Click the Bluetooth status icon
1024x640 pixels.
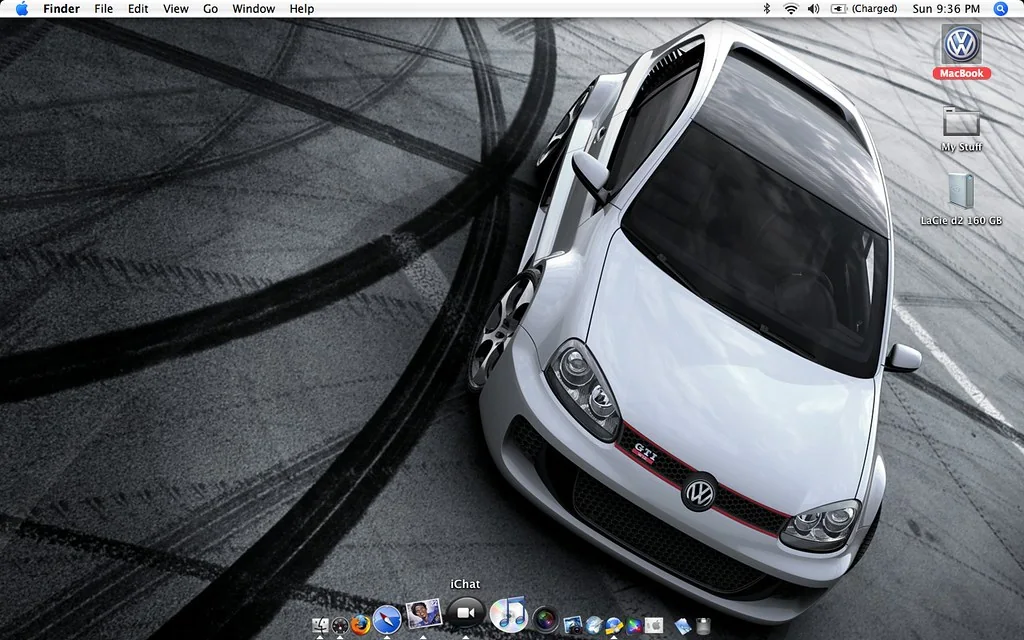767,8
